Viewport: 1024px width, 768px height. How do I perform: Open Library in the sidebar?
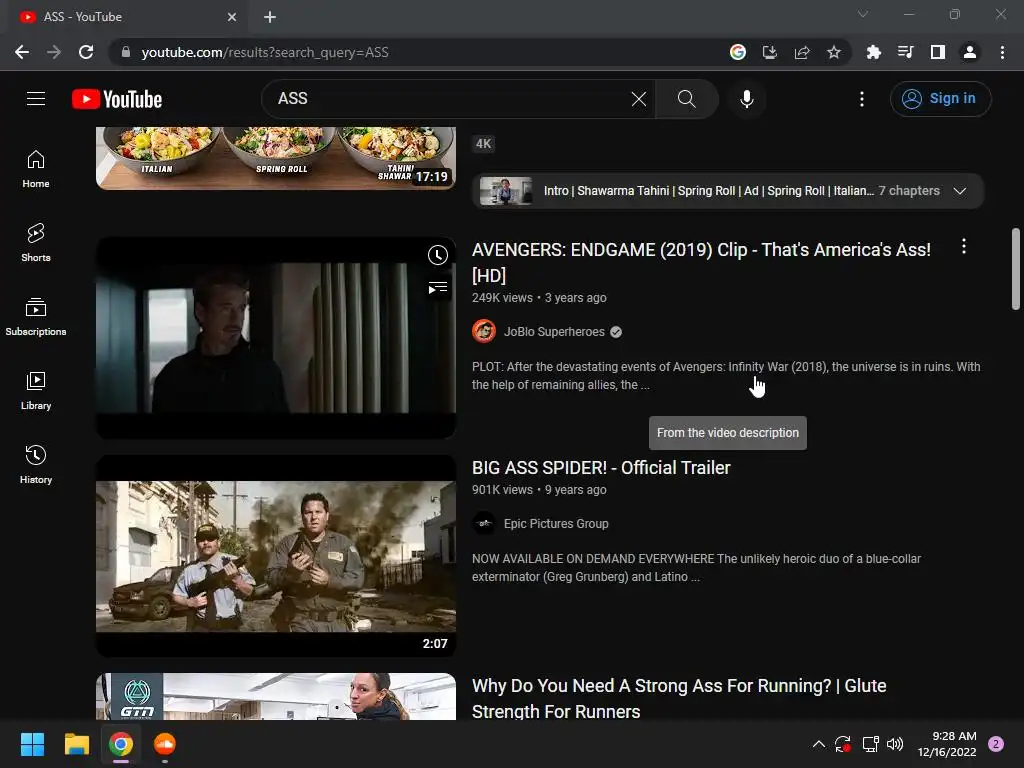point(36,391)
